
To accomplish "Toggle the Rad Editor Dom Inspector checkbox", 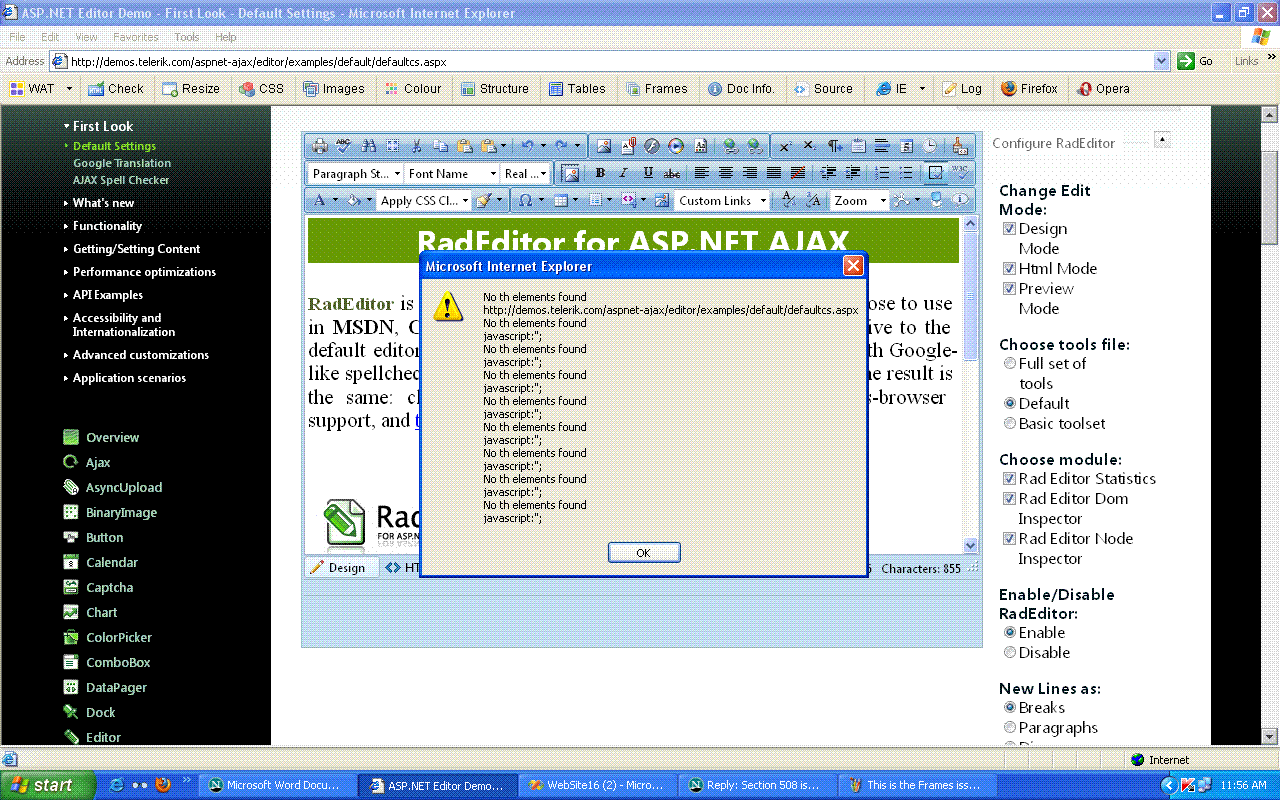I will (1010, 499).
